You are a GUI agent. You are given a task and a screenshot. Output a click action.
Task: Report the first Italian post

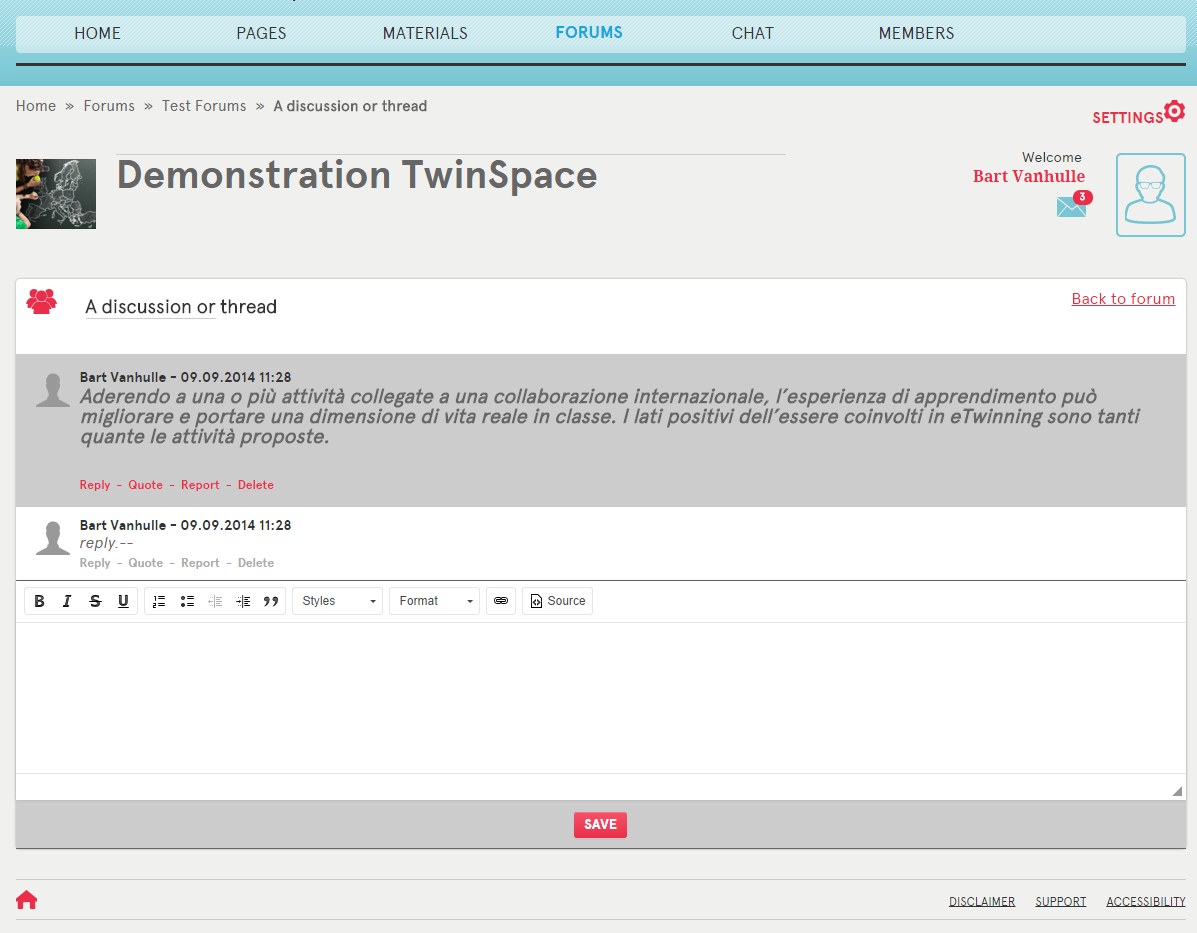click(200, 485)
